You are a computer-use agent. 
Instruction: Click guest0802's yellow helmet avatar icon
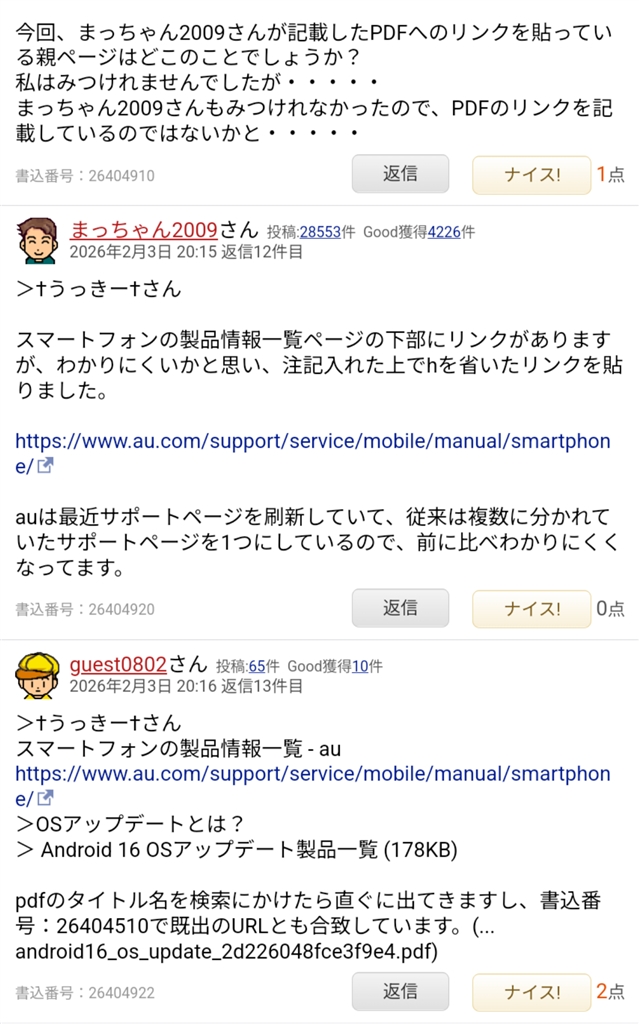[x=37, y=675]
